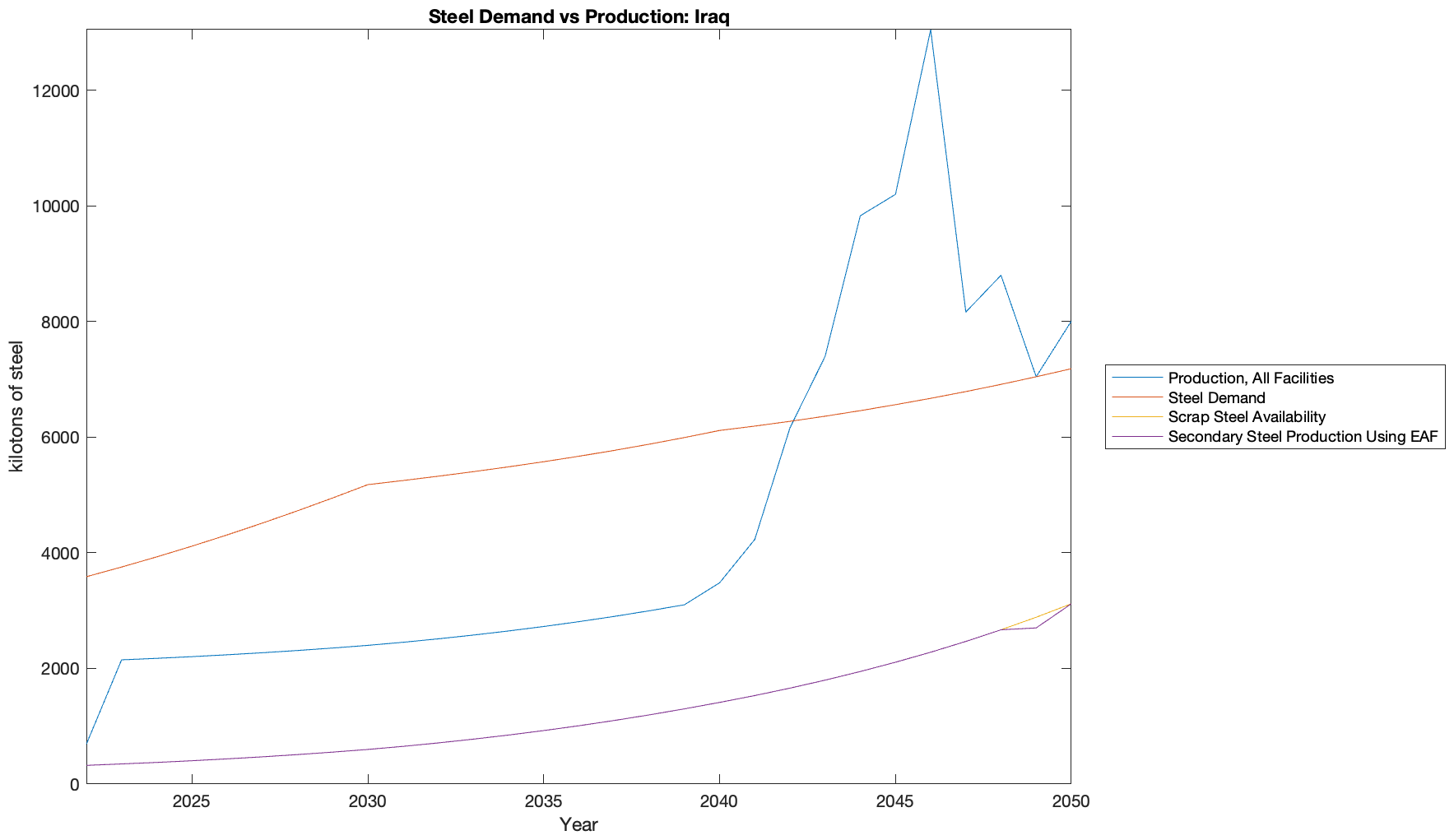Click the 2040 tick label on x-axis

(719, 802)
